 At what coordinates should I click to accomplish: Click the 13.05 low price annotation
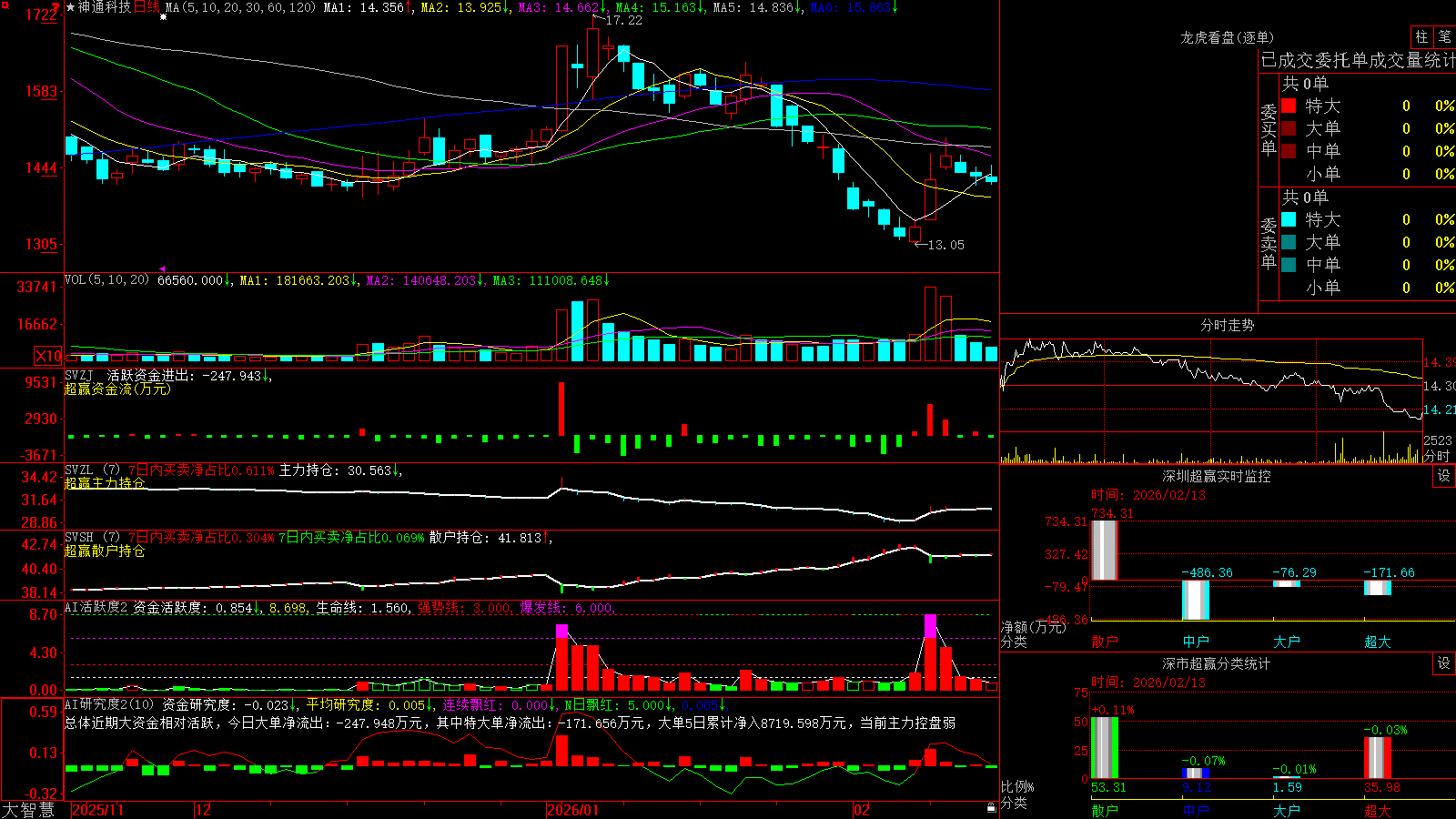[x=945, y=245]
